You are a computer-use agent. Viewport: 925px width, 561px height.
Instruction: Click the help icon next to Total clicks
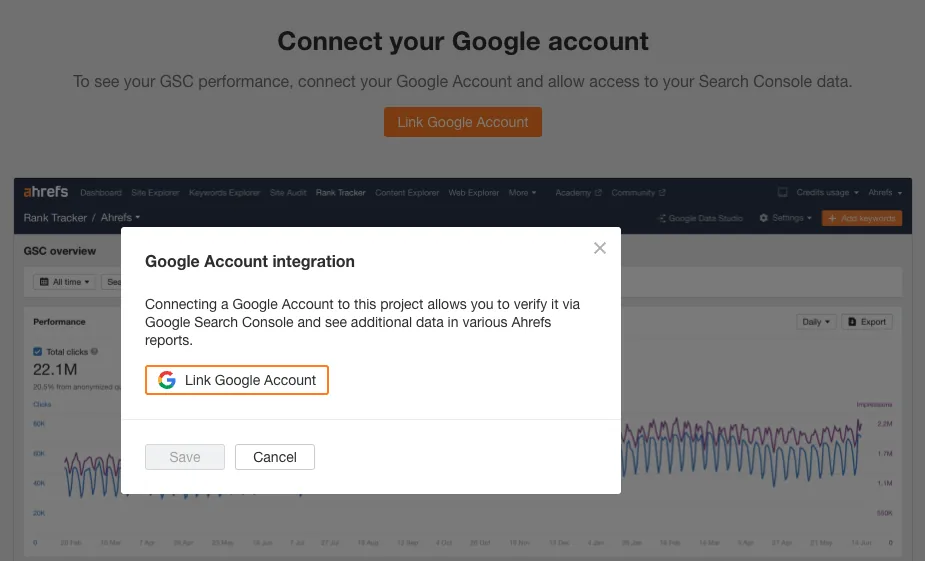(x=94, y=352)
